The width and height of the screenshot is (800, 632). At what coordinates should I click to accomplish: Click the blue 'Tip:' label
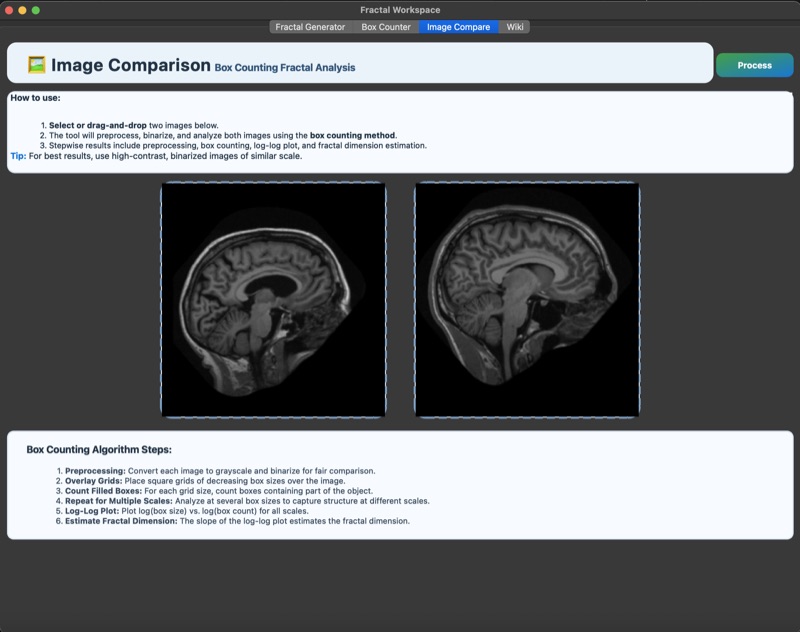tap(18, 156)
